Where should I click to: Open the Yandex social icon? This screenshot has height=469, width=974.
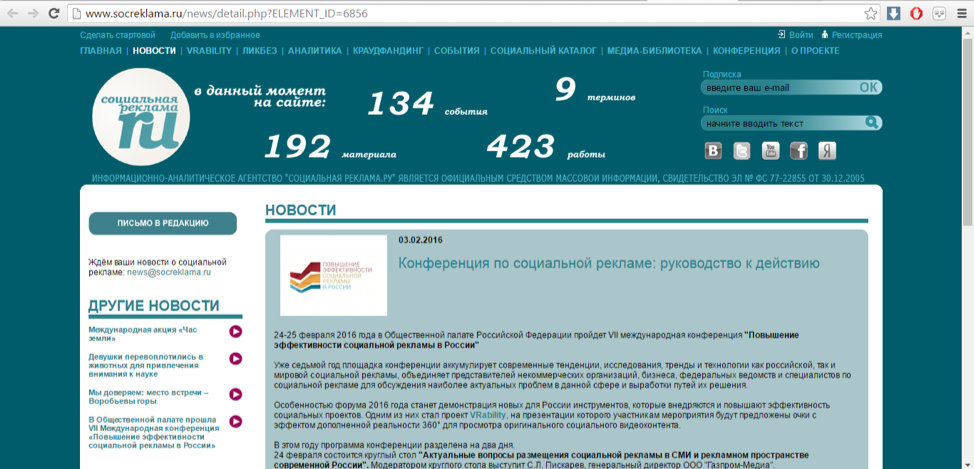[827, 151]
